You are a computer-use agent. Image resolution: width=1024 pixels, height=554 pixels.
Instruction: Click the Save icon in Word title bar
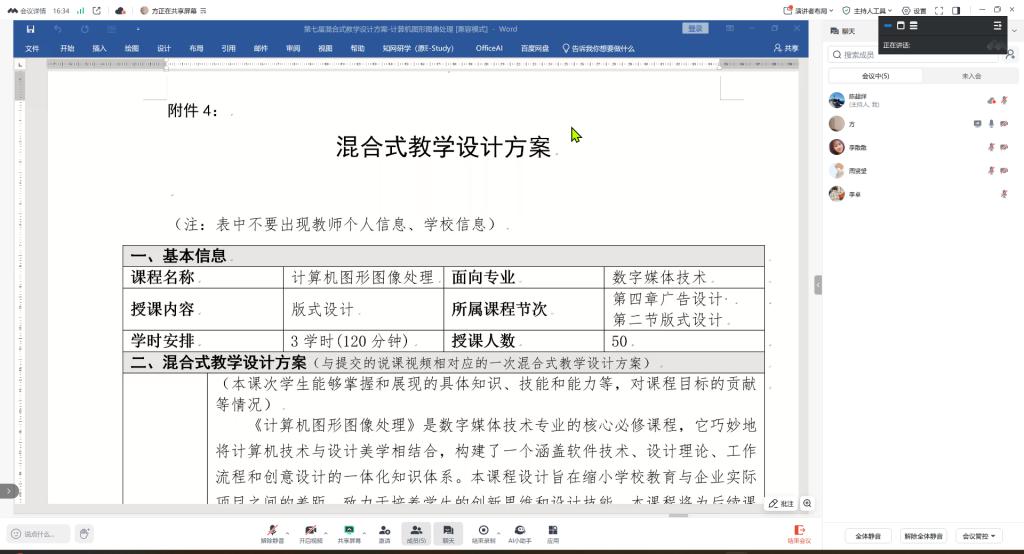30,29
